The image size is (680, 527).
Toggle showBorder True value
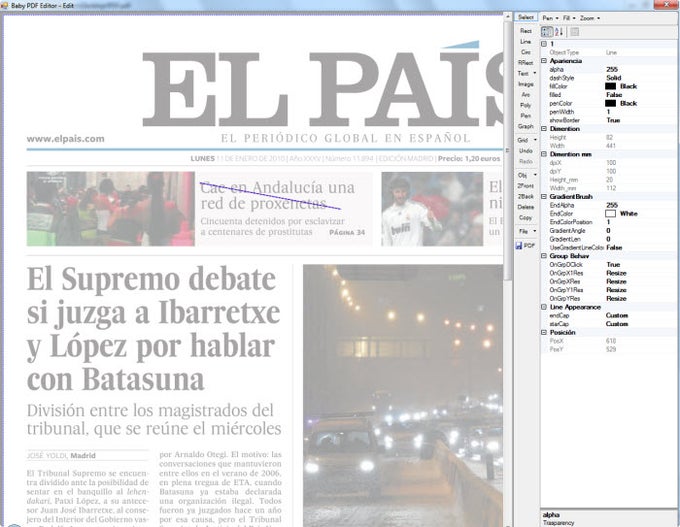613,120
